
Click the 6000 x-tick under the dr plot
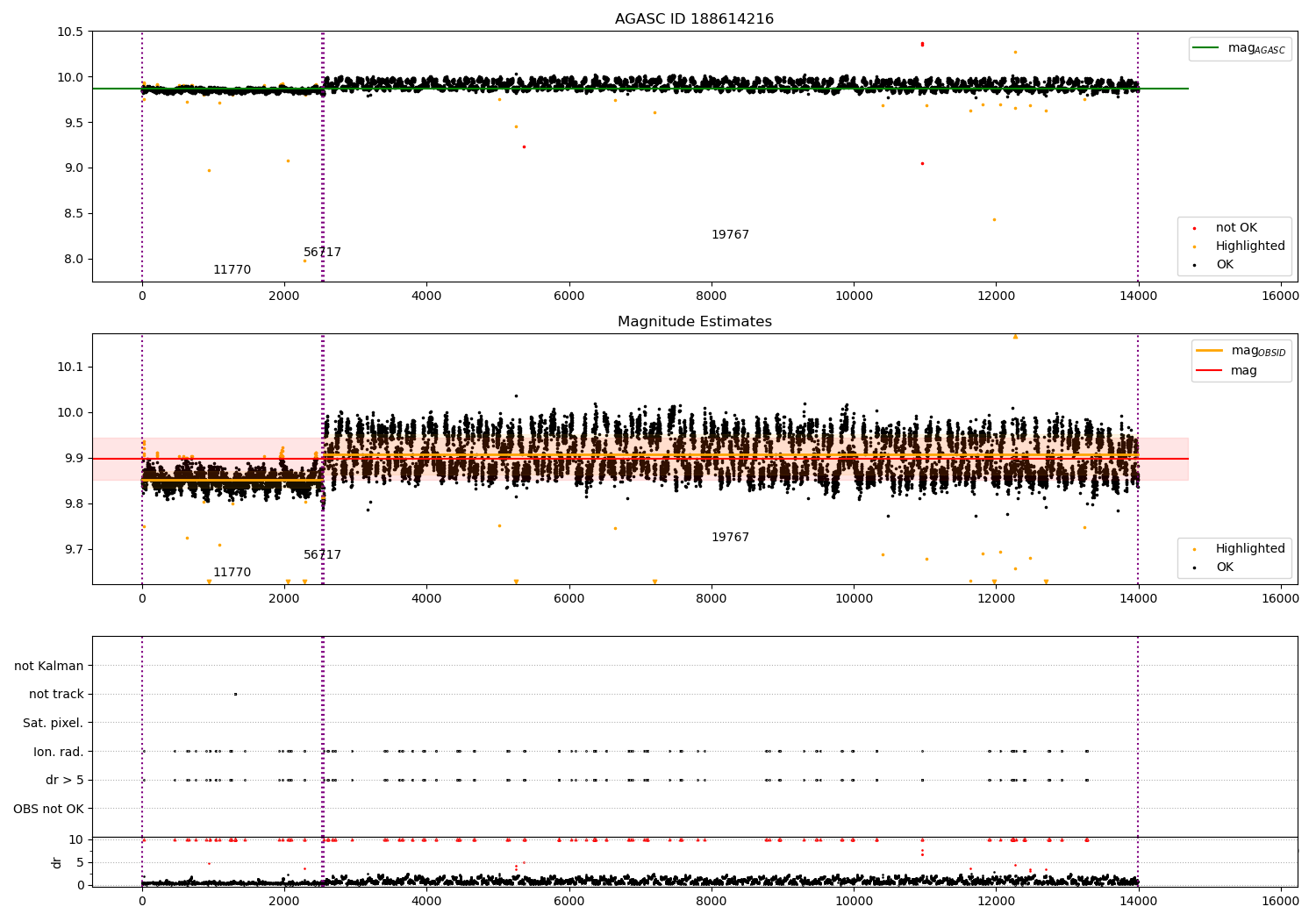[x=569, y=900]
